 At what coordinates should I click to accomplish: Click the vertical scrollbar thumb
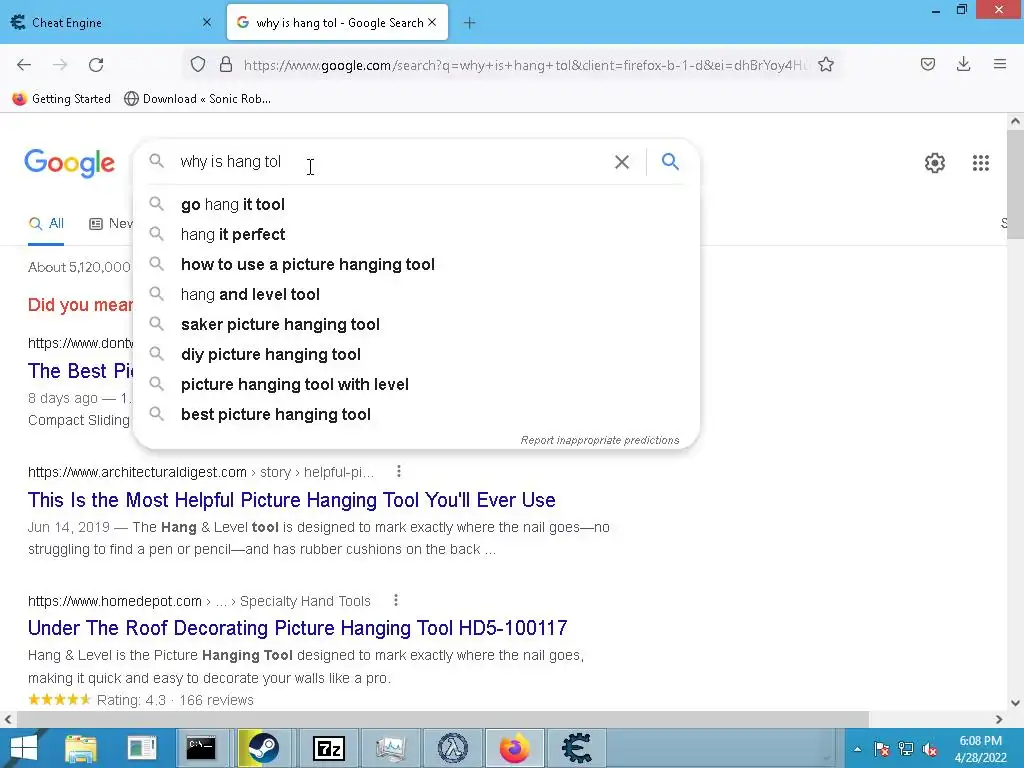tap(1015, 184)
